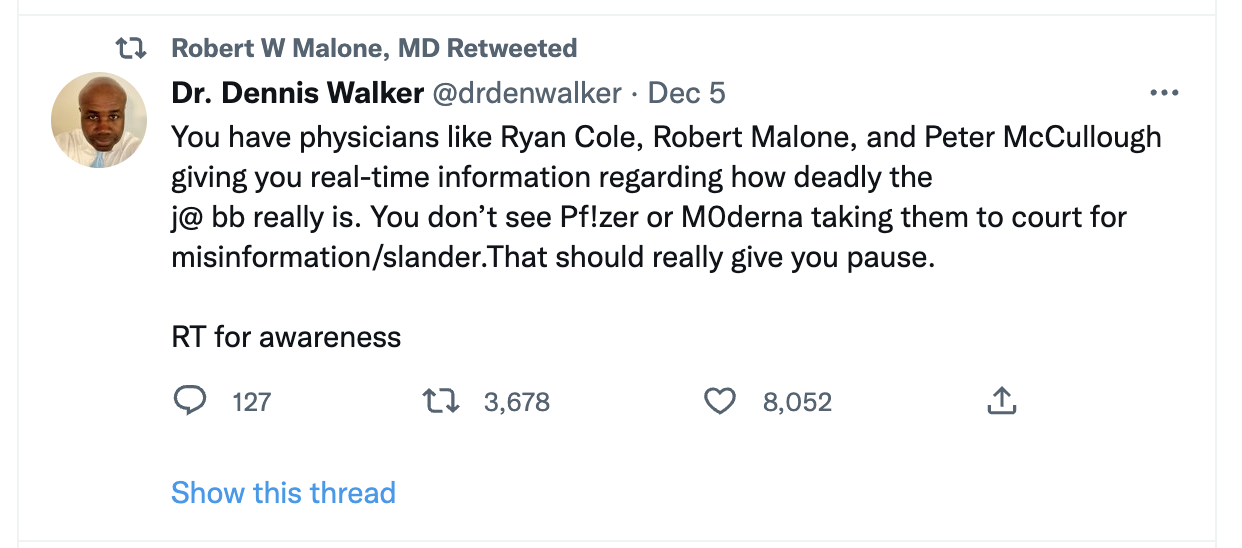This screenshot has height=548, width=1242.
Task: Click the 8,052 likes count
Action: click(797, 402)
